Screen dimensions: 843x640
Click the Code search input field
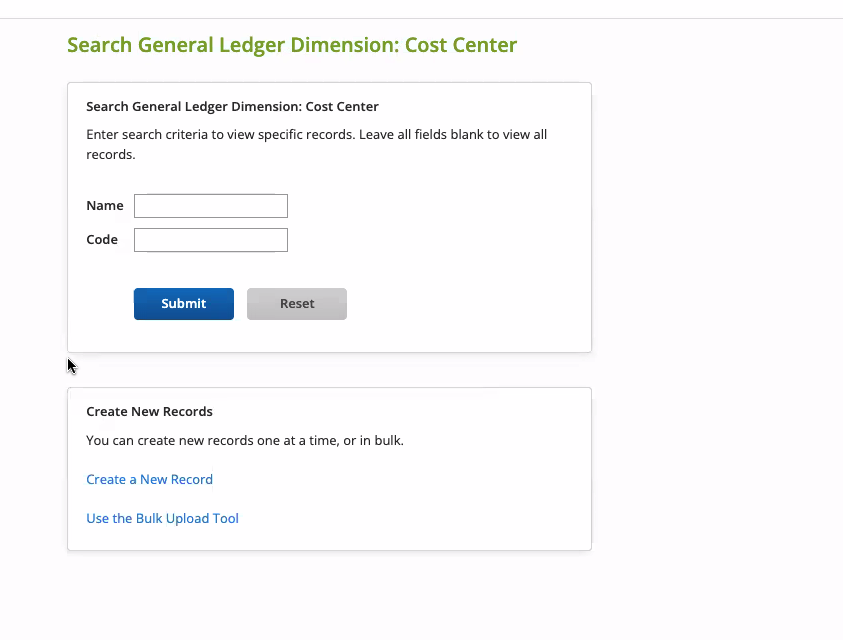[211, 240]
